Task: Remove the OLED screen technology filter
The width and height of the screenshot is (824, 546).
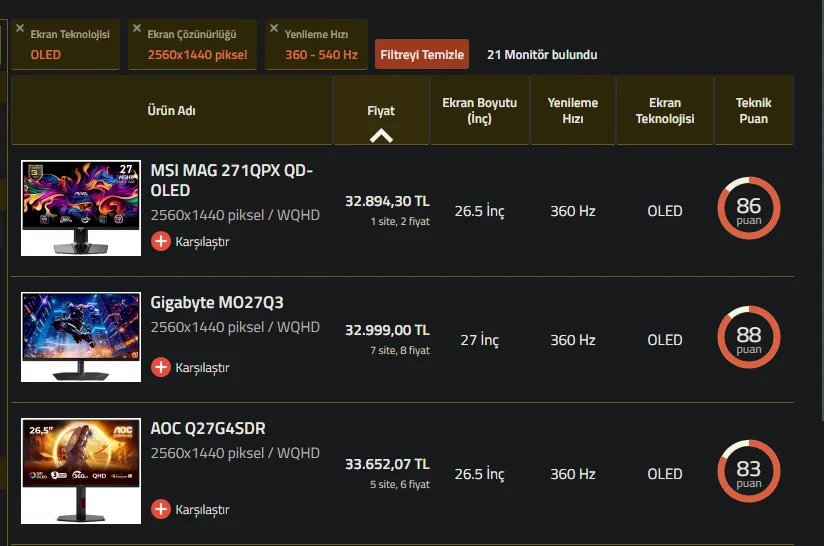Action: coord(20,29)
